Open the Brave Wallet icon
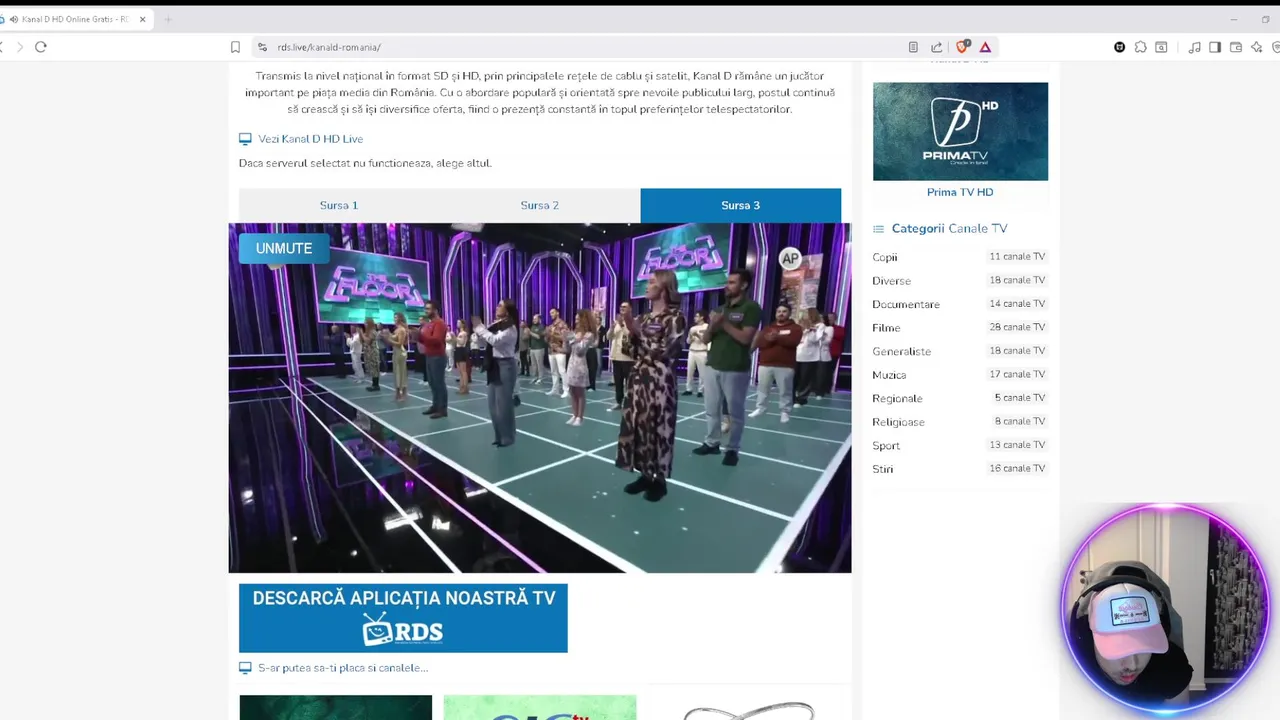The height and width of the screenshot is (720, 1280). click(1236, 47)
